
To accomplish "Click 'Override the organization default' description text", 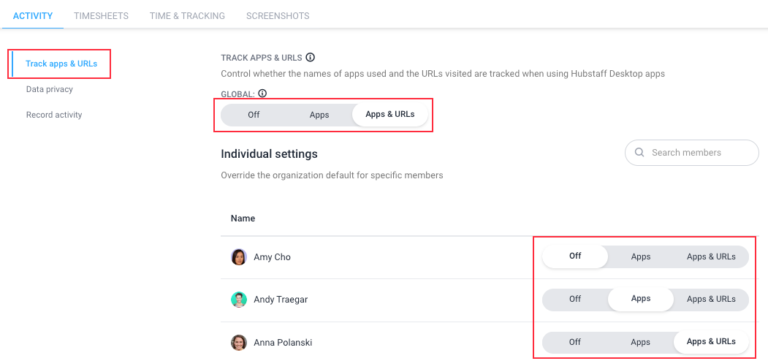I will 332,175.
